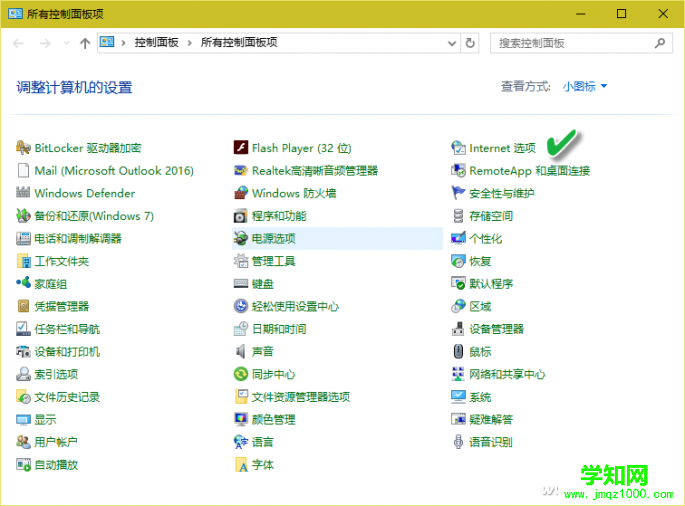Open the 电话和调制解调器 icon
685x506 pixels.
(23, 238)
